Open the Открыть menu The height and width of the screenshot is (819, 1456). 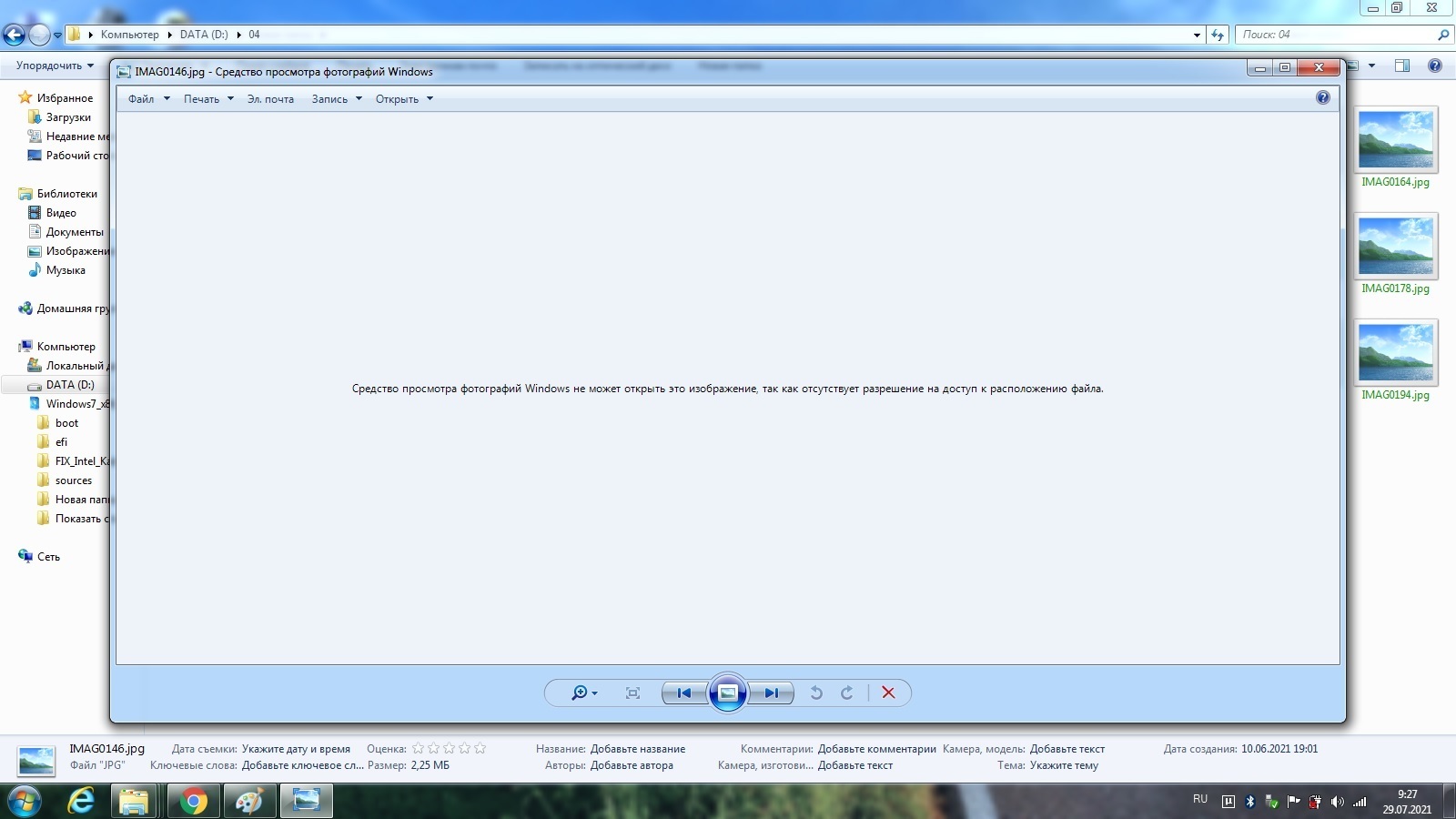pos(404,99)
